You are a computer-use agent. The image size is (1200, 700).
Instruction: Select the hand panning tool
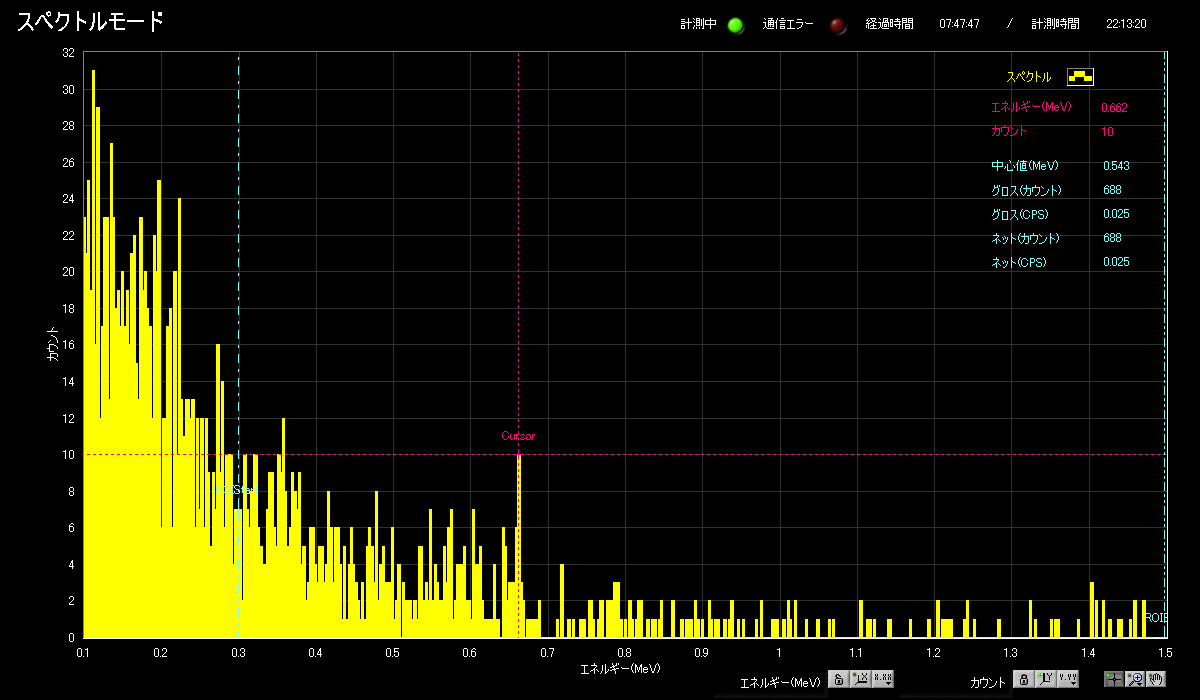click(x=1156, y=680)
